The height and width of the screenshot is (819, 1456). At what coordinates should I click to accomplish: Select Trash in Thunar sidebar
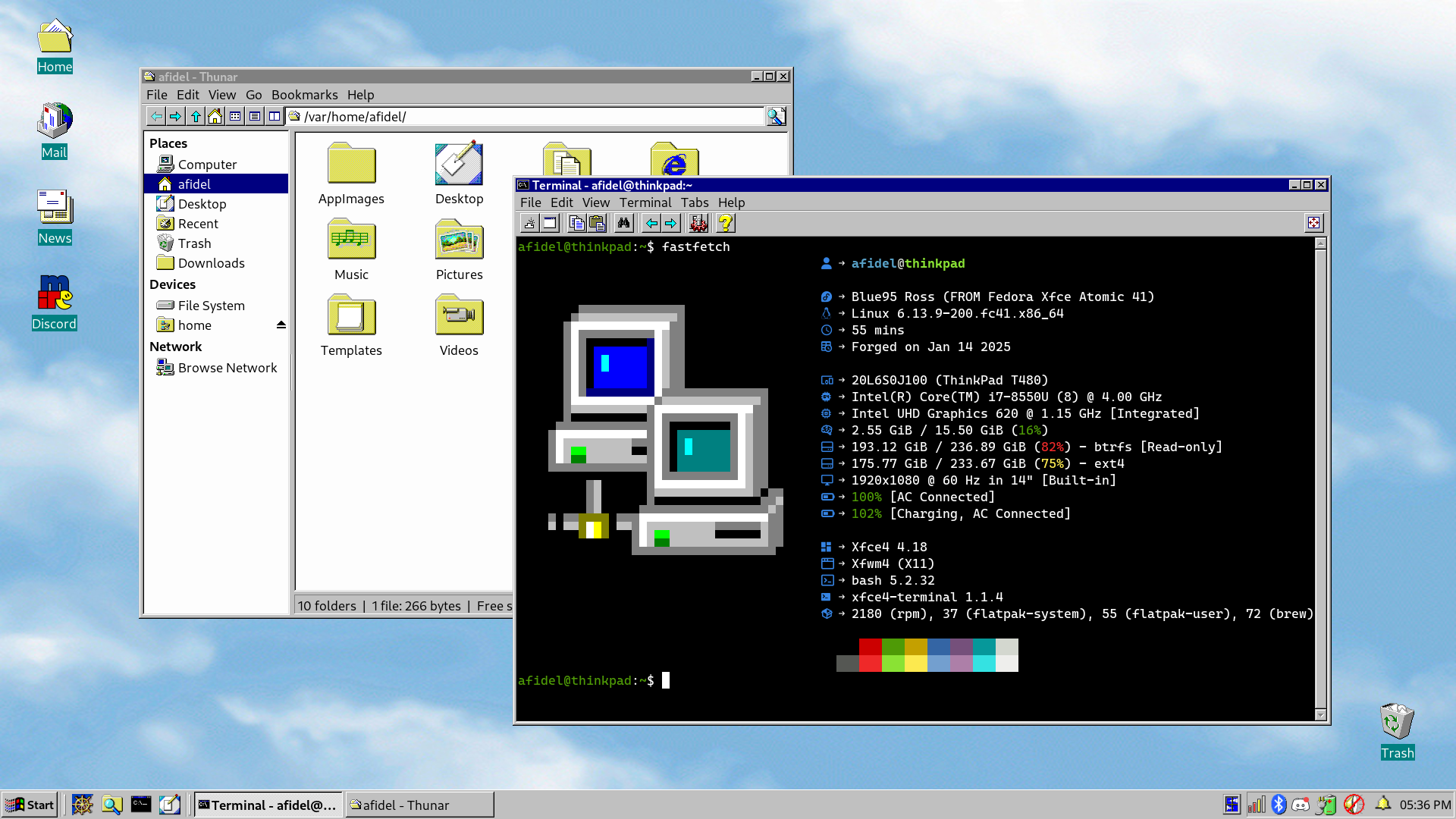pyautogui.click(x=216, y=243)
